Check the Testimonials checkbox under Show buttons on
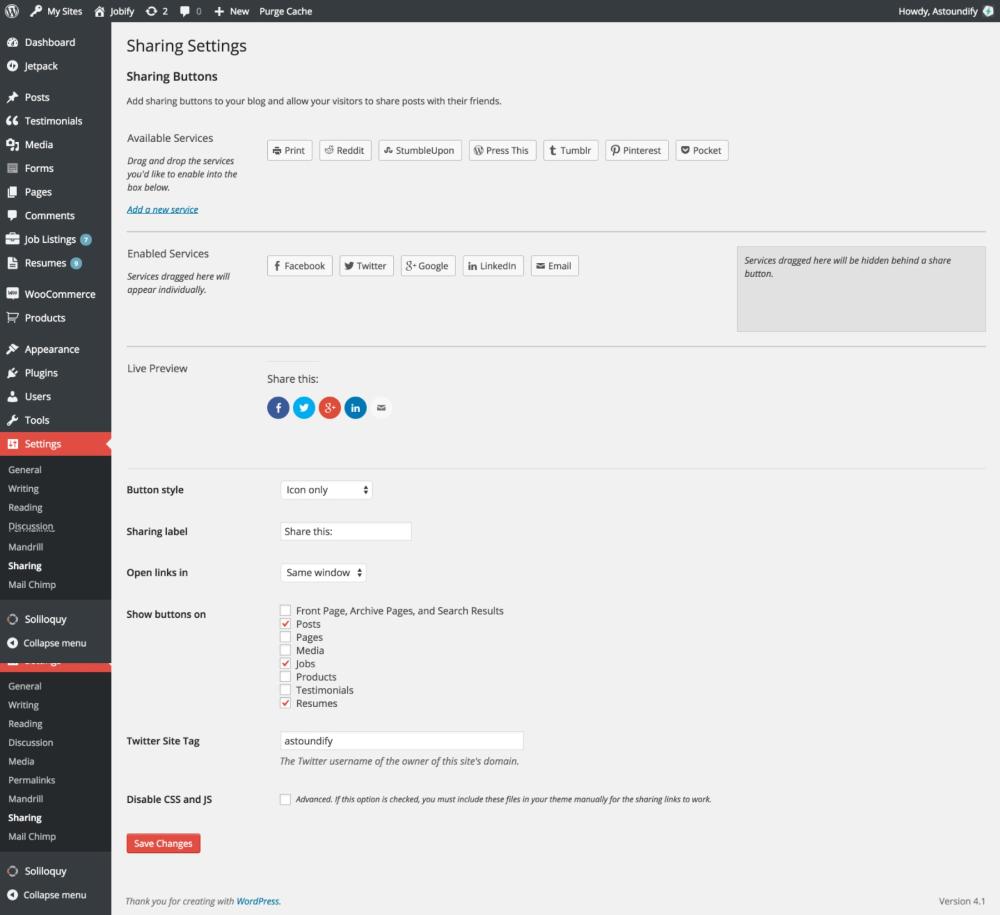The width and height of the screenshot is (1000, 915). tap(285, 690)
